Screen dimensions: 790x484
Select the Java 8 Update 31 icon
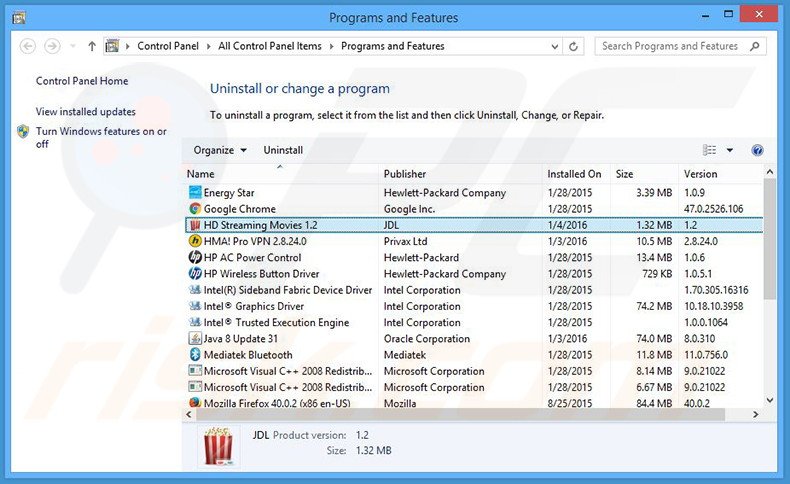tap(195, 338)
